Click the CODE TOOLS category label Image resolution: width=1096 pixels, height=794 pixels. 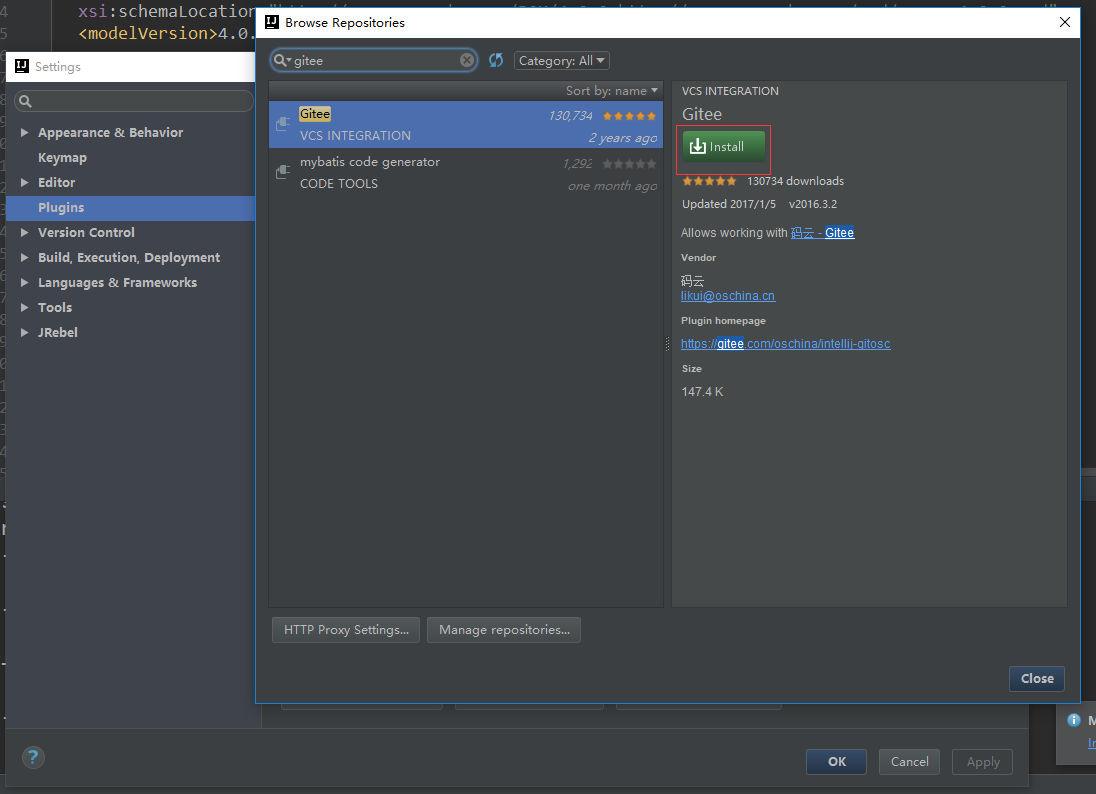click(x=339, y=184)
